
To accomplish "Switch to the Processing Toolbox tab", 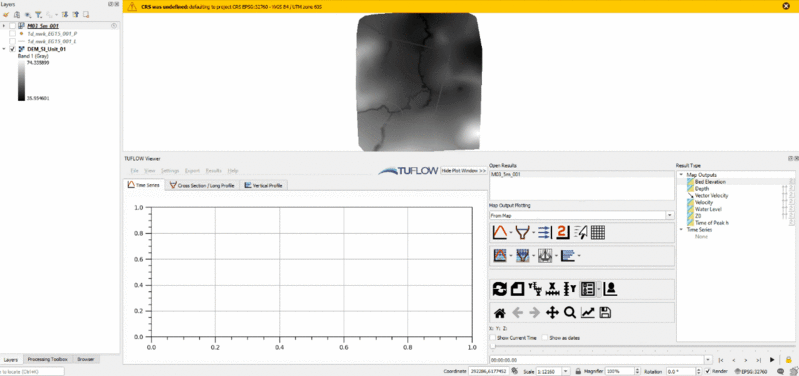I will [47, 360].
